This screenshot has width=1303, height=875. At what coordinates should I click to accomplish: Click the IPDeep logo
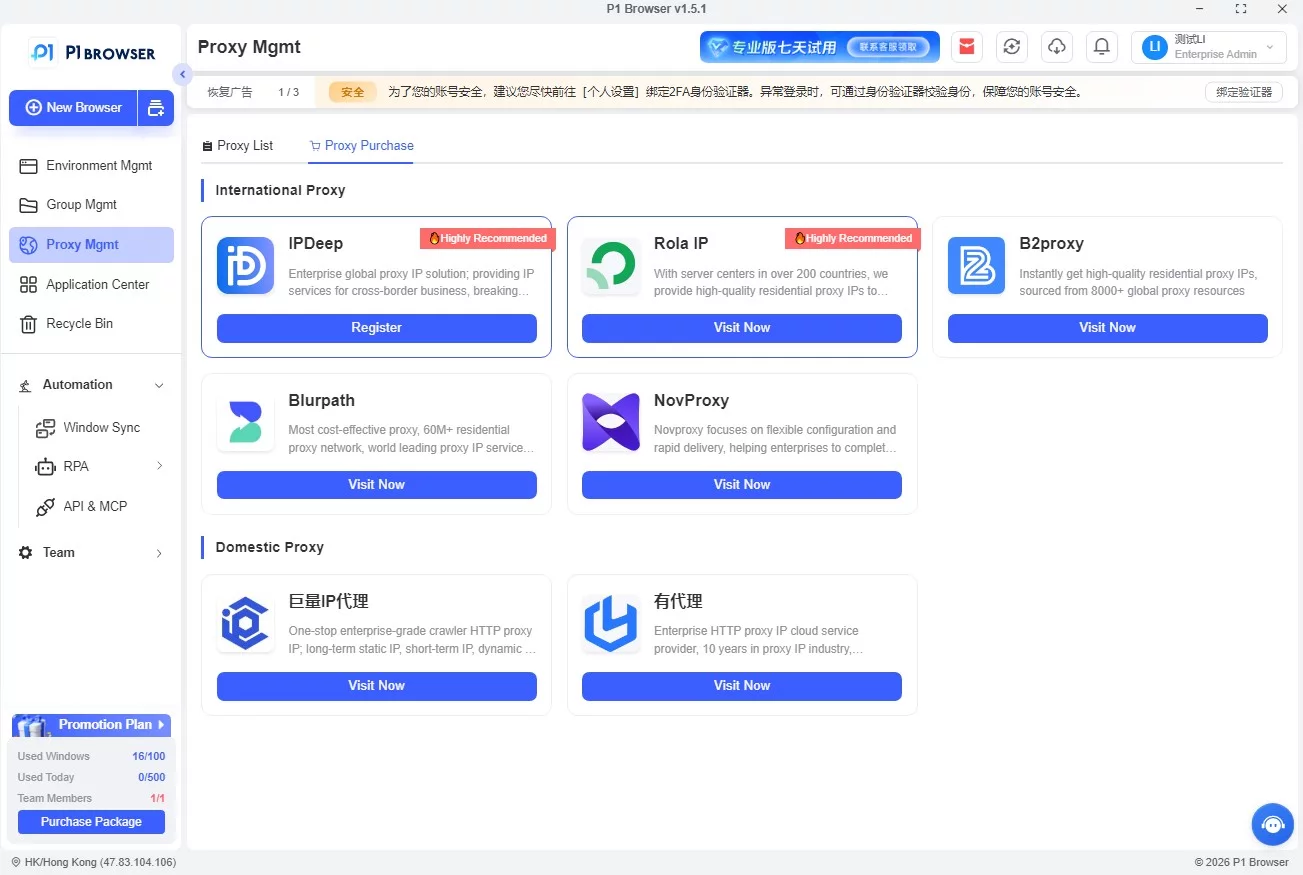point(245,265)
